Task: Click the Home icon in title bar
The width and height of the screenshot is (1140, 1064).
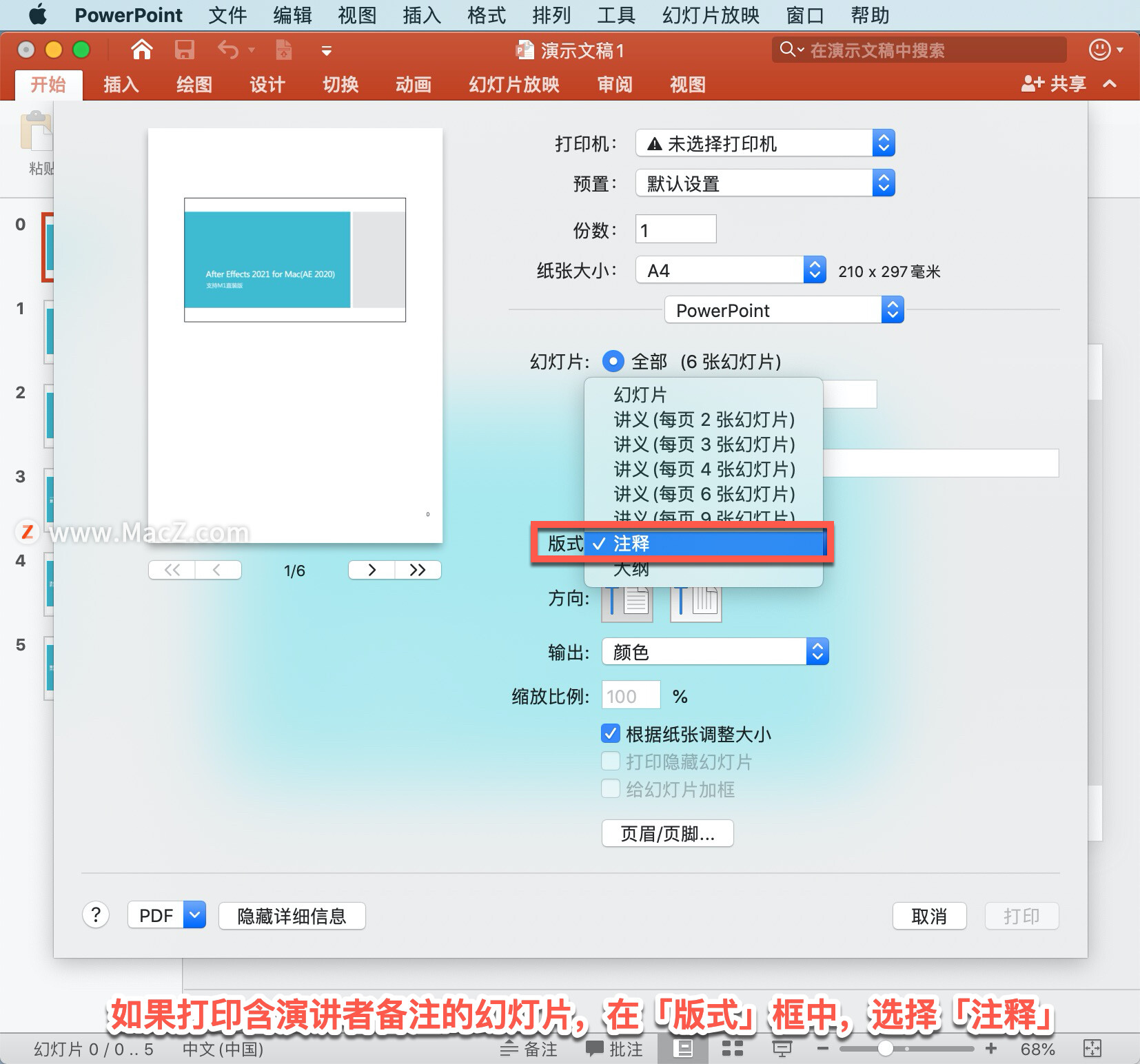Action: [142, 50]
